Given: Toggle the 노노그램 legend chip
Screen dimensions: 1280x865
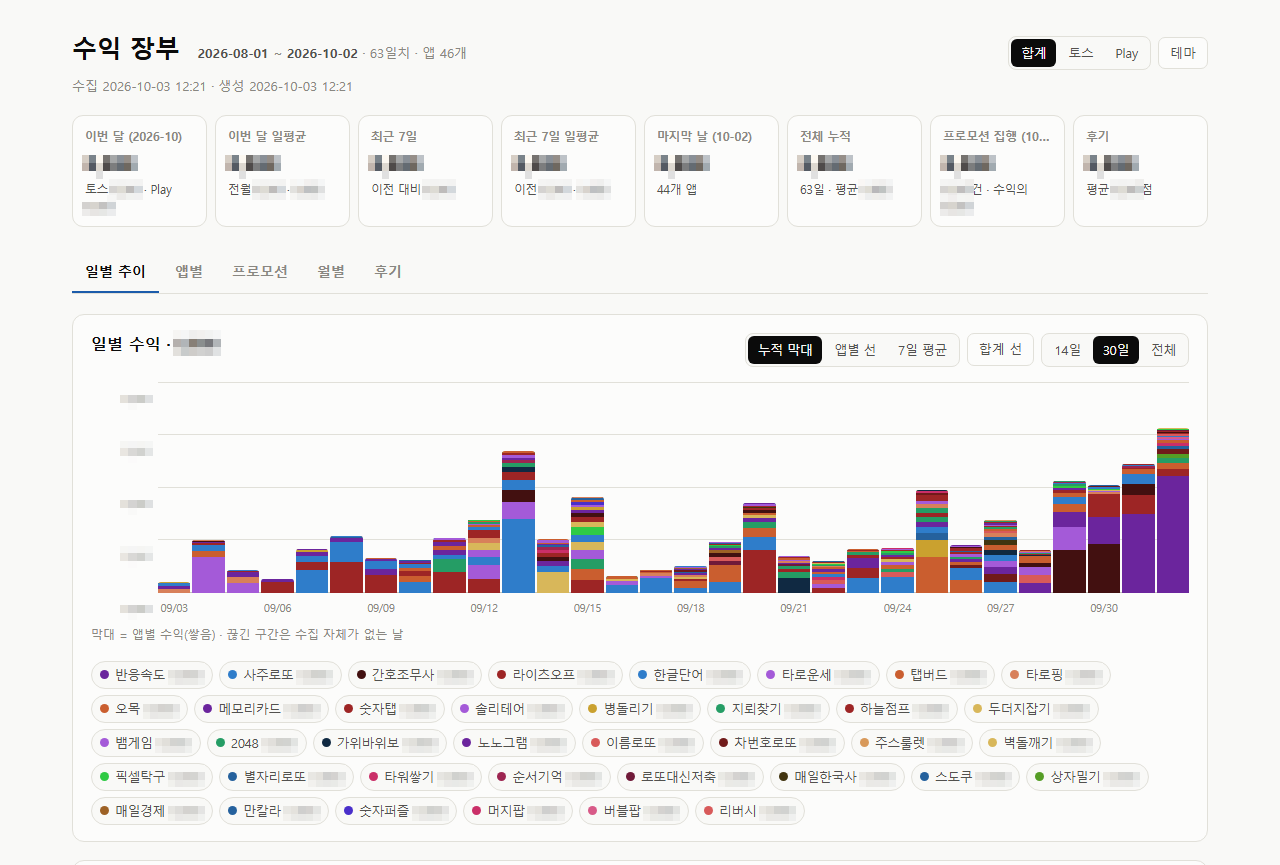Looking at the screenshot, I should pos(514,743).
